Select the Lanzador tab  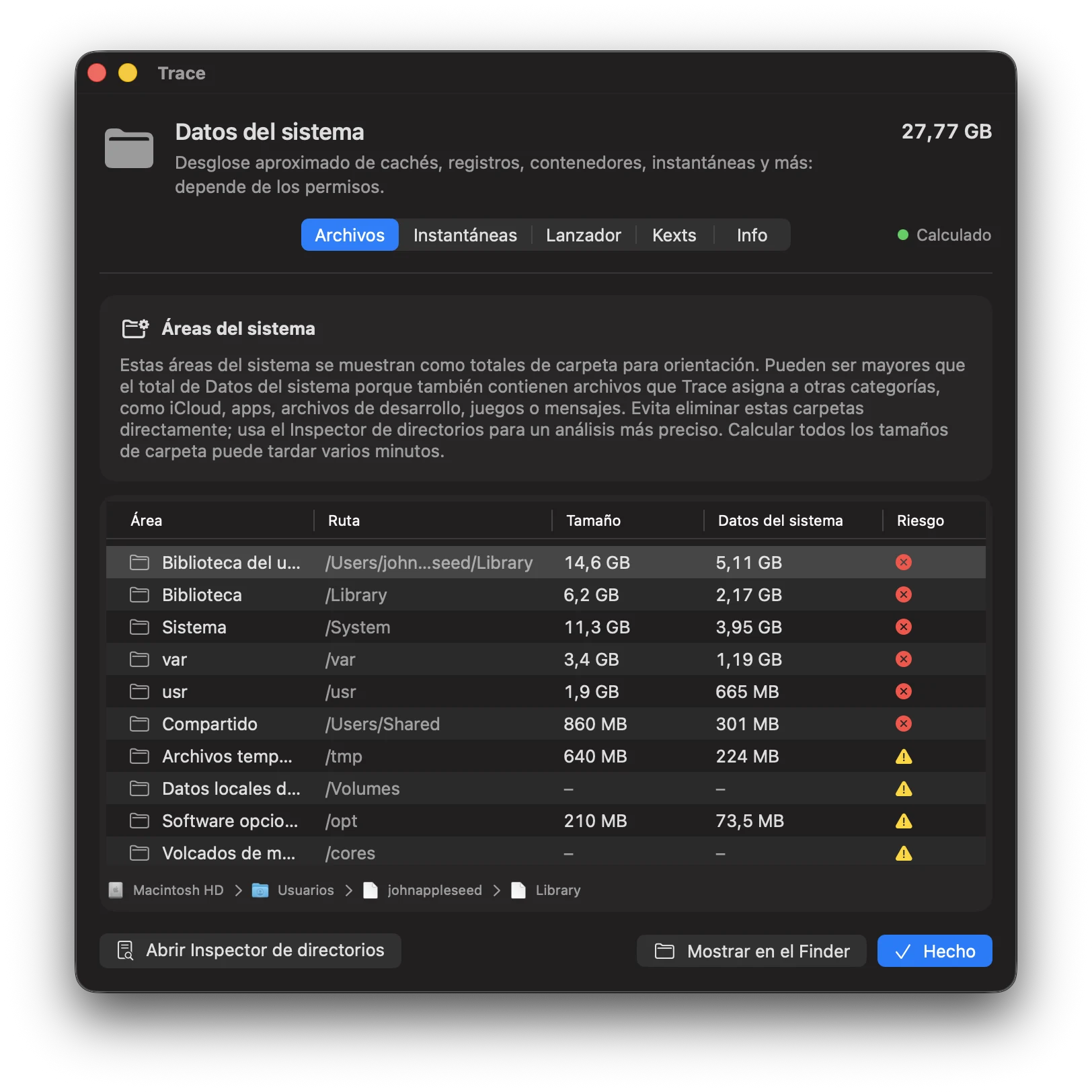583,235
